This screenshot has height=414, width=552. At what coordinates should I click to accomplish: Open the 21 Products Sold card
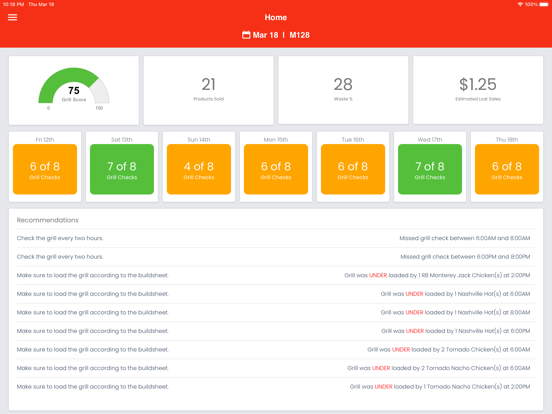208,90
